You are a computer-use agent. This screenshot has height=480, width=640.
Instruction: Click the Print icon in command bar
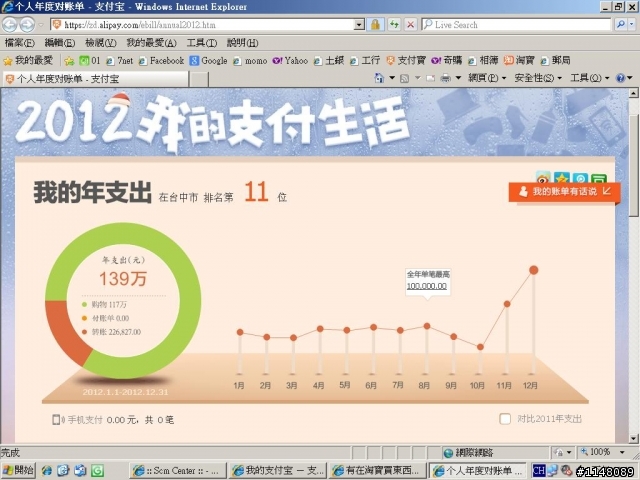coord(446,78)
